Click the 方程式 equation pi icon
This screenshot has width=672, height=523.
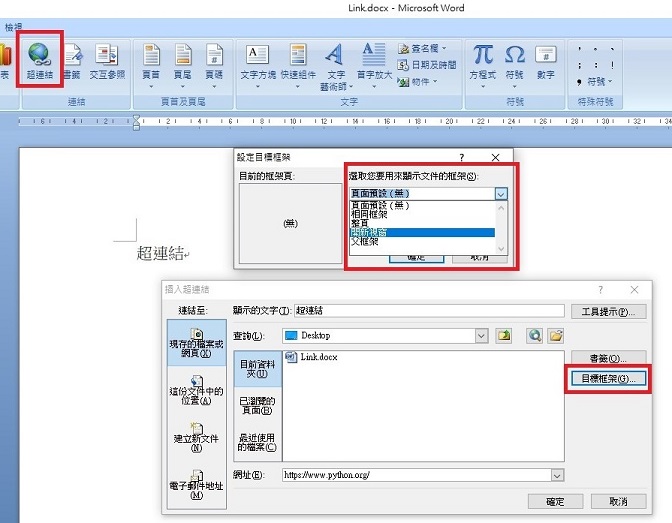pyautogui.click(x=482, y=60)
